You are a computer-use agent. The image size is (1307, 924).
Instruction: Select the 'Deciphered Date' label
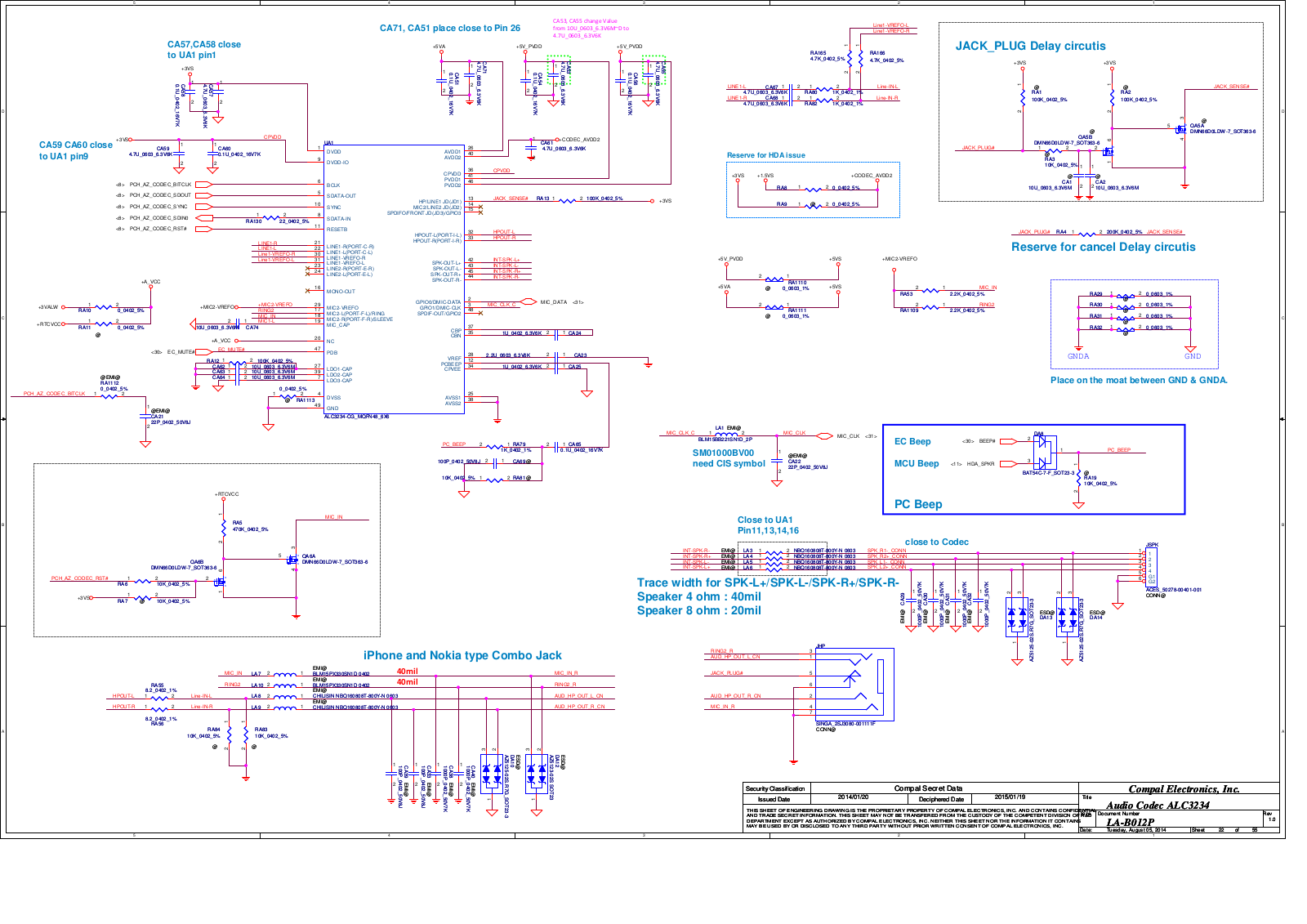coord(941,799)
